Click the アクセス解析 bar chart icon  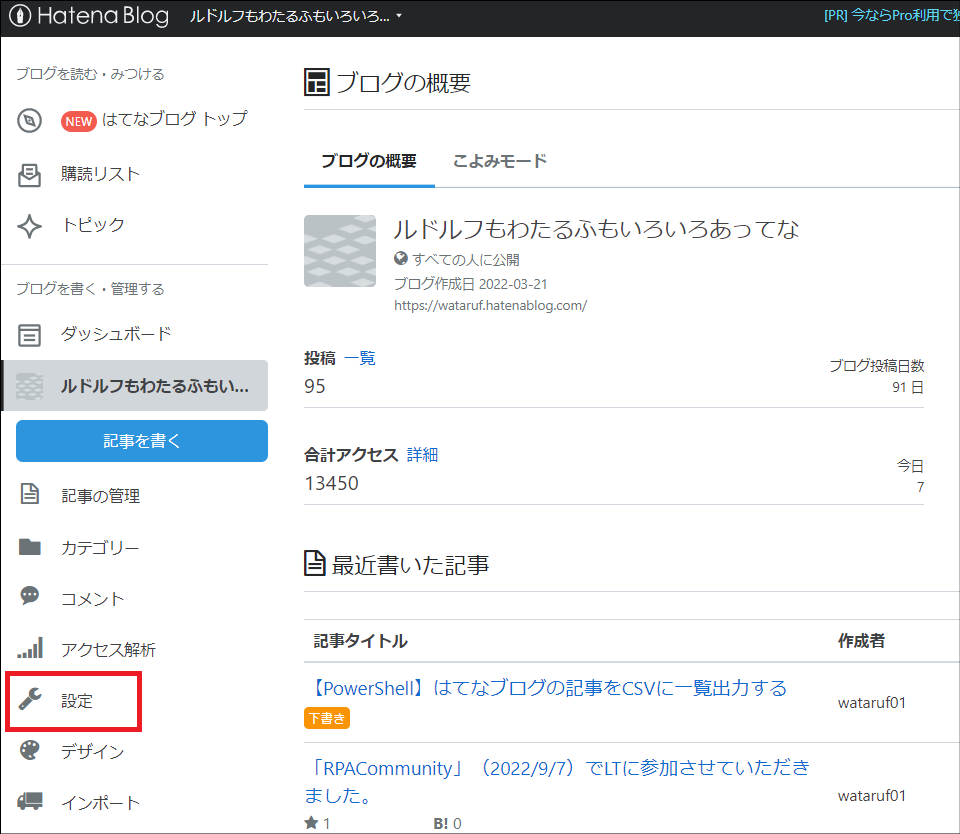pos(29,648)
